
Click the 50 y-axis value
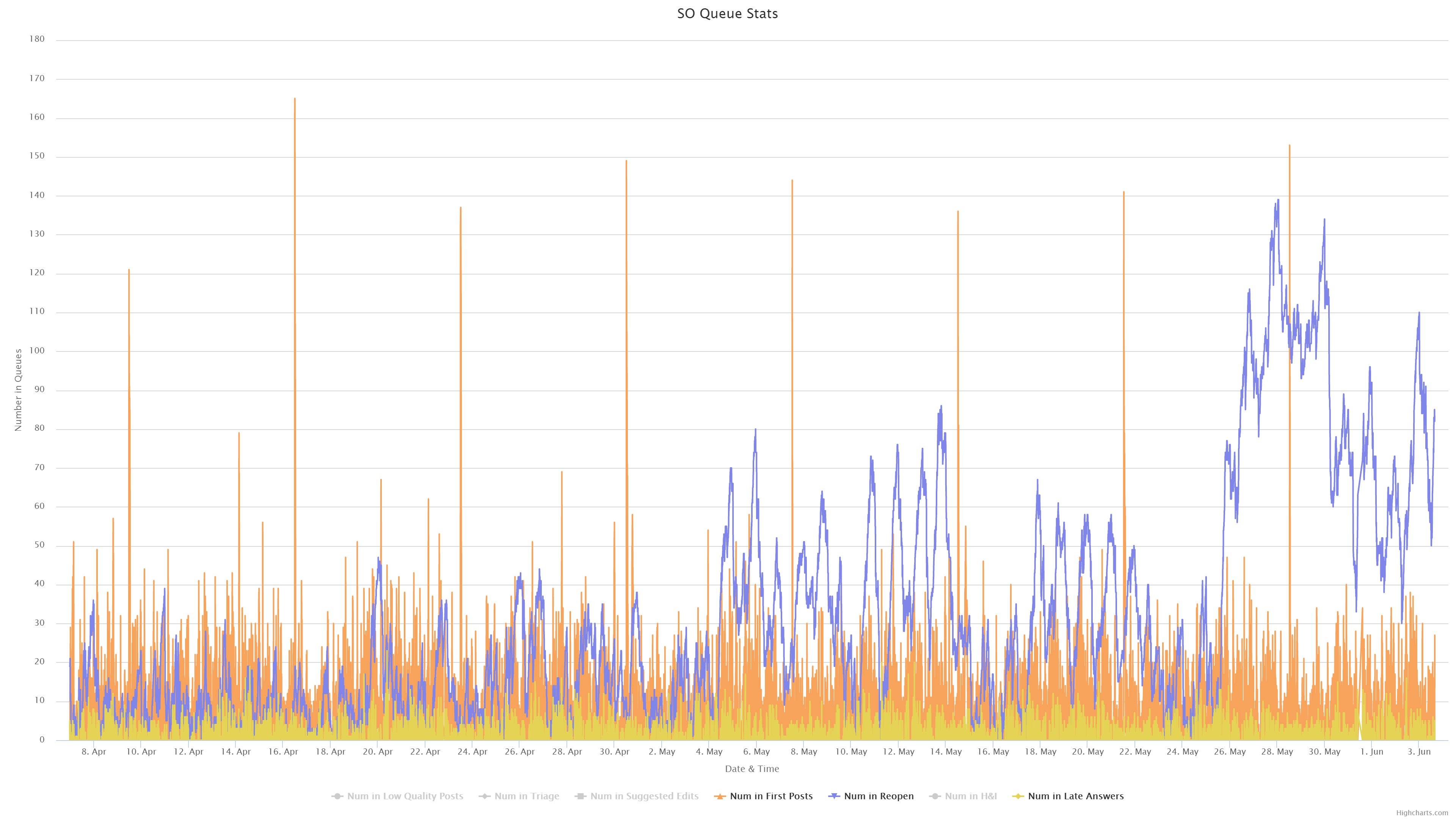[x=39, y=546]
